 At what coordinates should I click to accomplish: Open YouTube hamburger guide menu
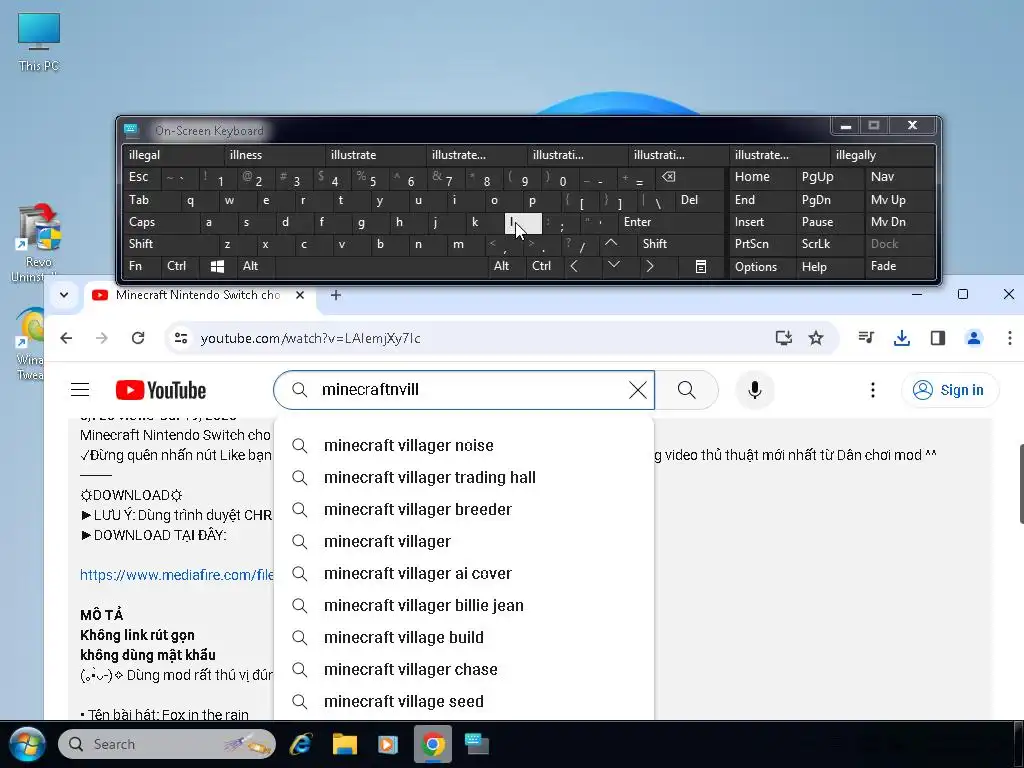(80, 390)
